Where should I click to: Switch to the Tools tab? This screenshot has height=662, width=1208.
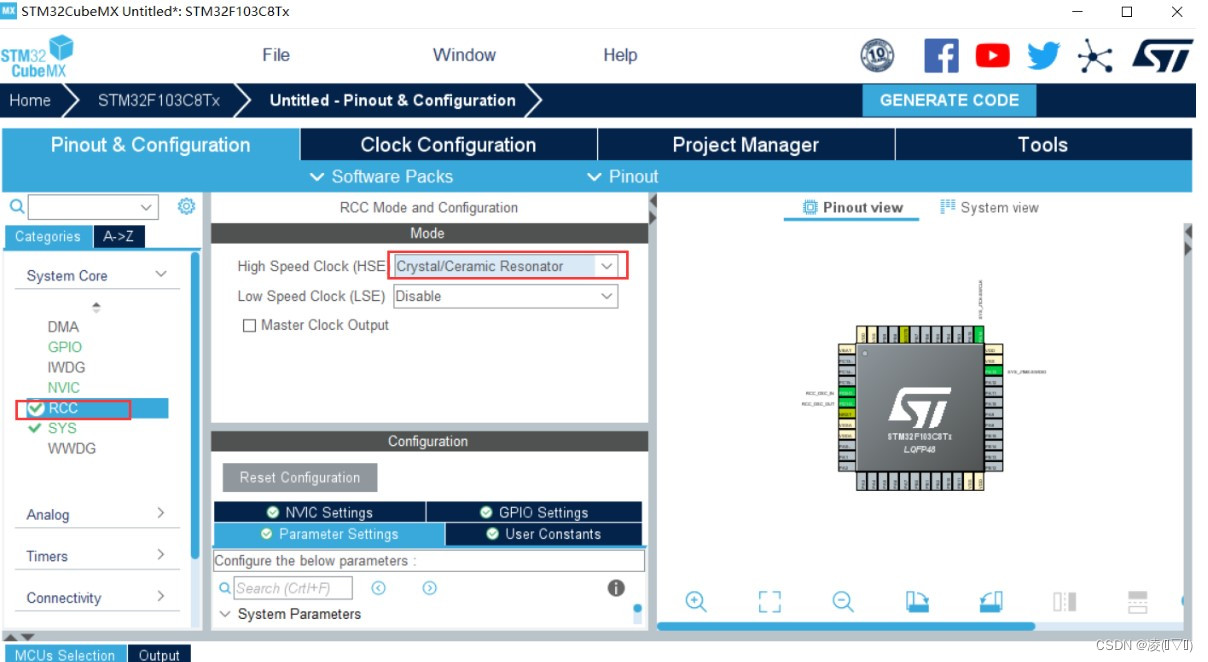click(1043, 145)
